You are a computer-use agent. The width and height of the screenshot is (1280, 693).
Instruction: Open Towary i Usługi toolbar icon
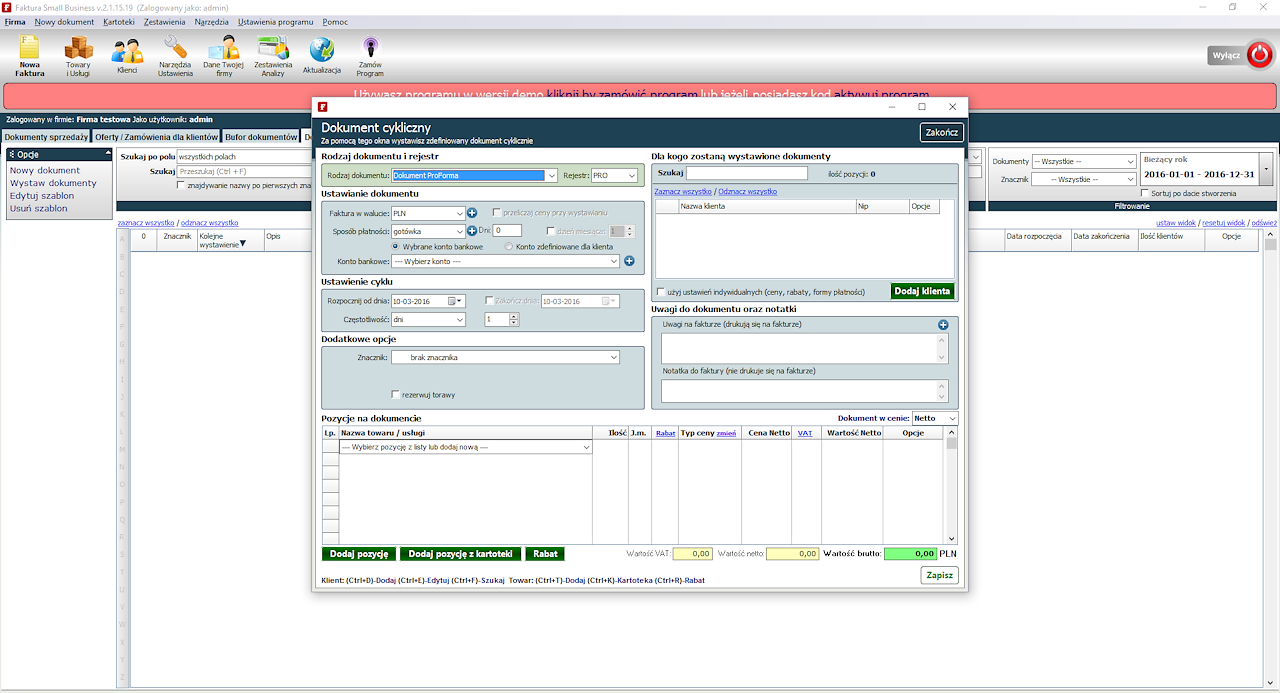[78, 56]
